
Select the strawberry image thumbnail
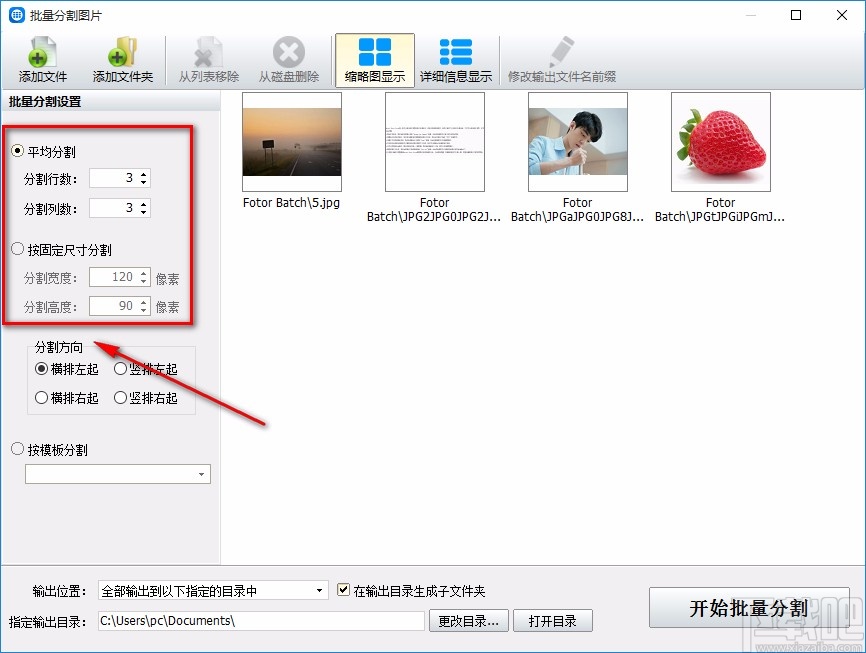pyautogui.click(x=720, y=141)
